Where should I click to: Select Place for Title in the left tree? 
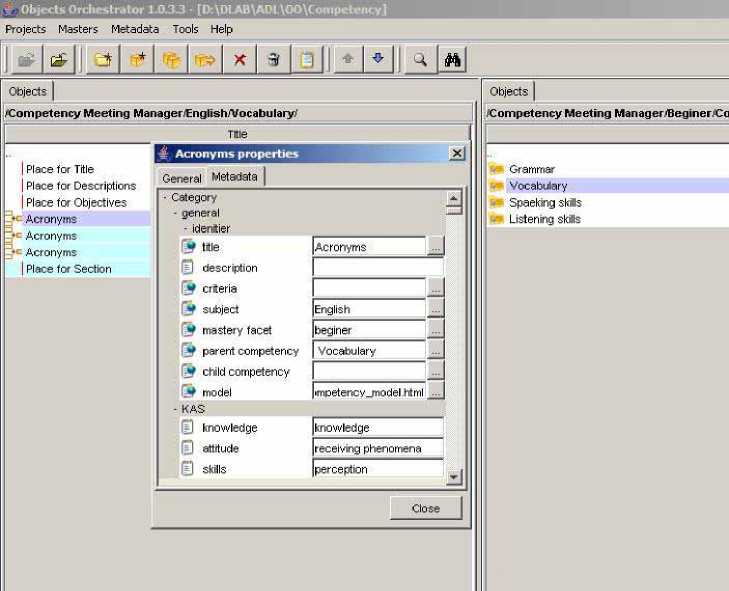tap(60, 169)
